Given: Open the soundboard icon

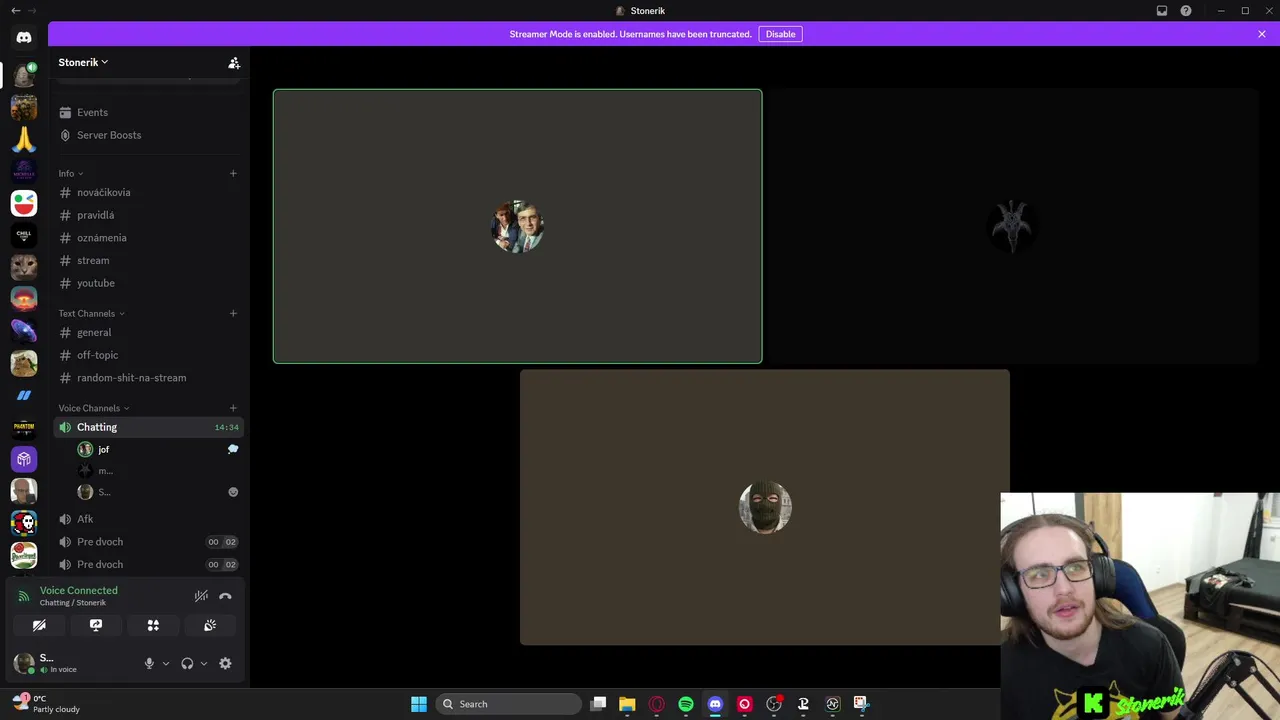Looking at the screenshot, I should [210, 625].
